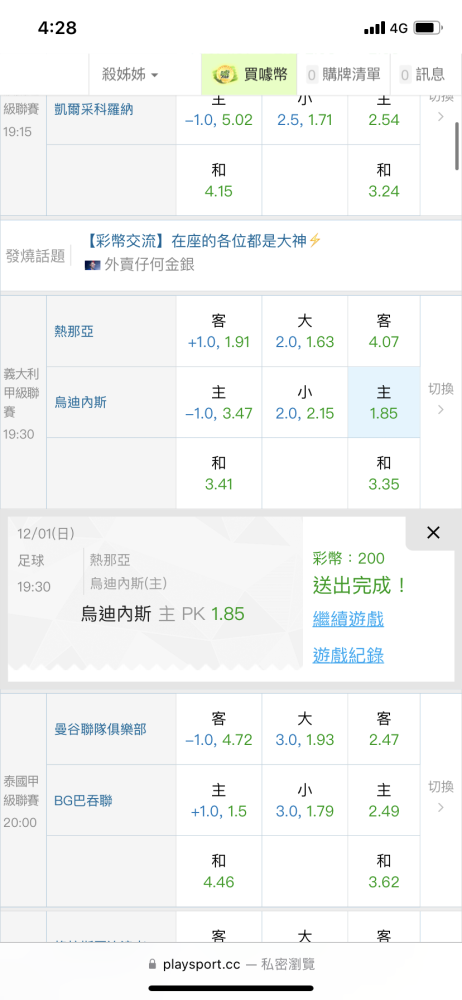The width and height of the screenshot is (462, 1000).
Task: Select 曼谷聯隊 away handicap -1.0, 4.72
Action: pos(219,729)
